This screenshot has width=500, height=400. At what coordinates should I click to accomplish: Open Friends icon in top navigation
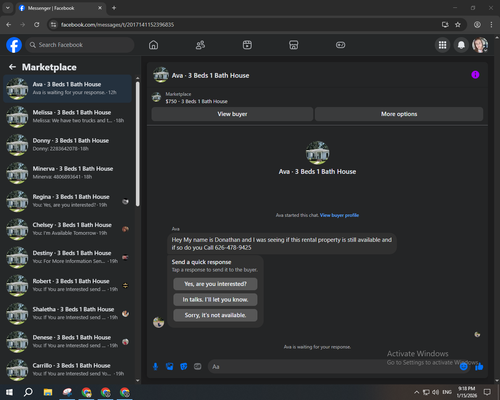(200, 45)
